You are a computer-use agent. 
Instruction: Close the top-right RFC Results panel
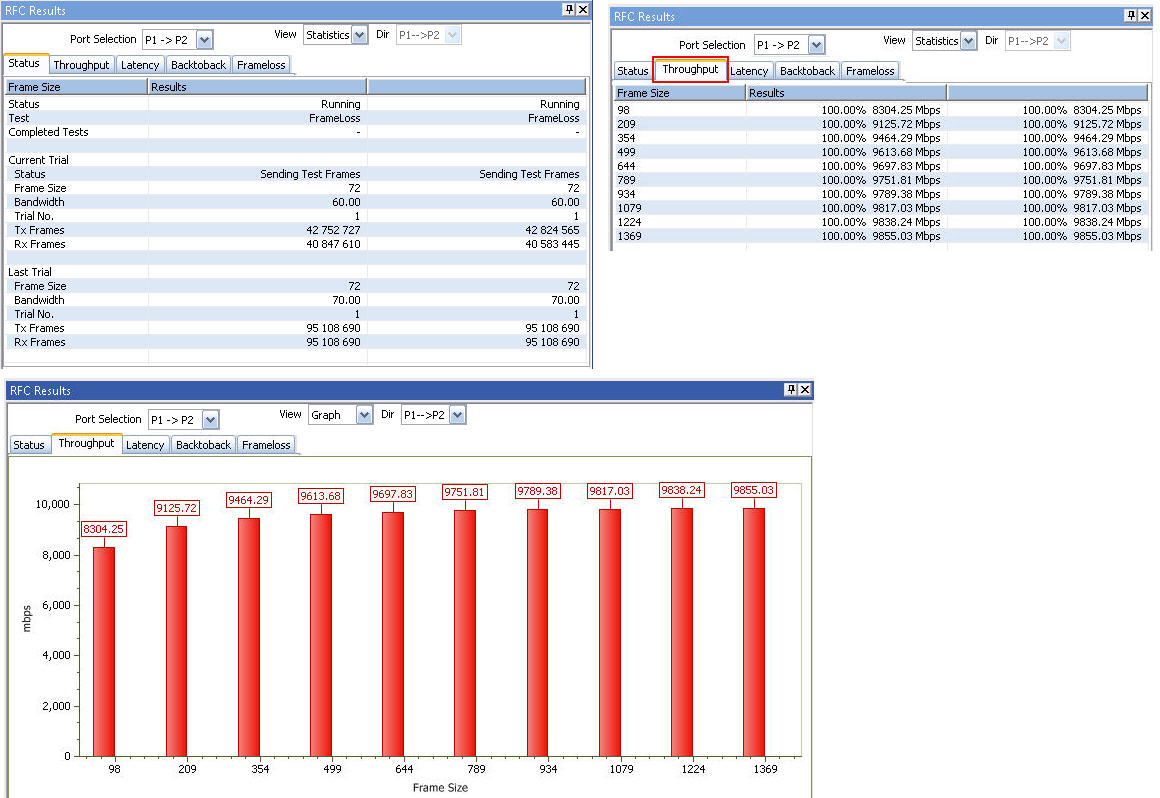(1145, 16)
